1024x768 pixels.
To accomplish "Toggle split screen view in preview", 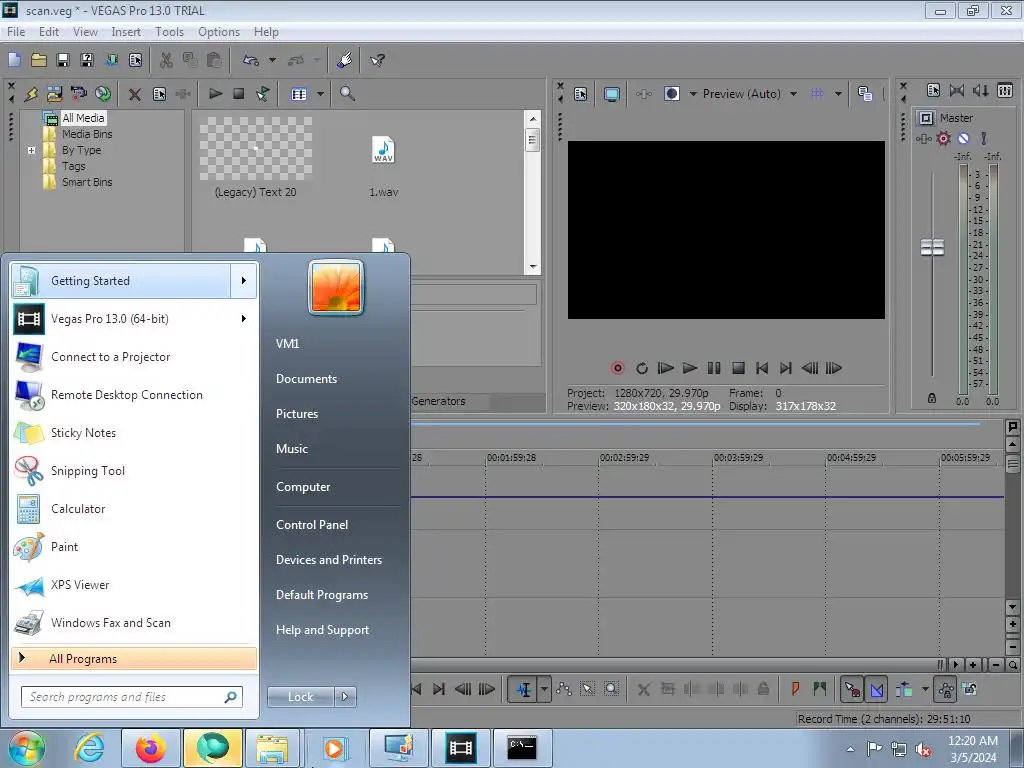I will pyautogui.click(x=671, y=94).
